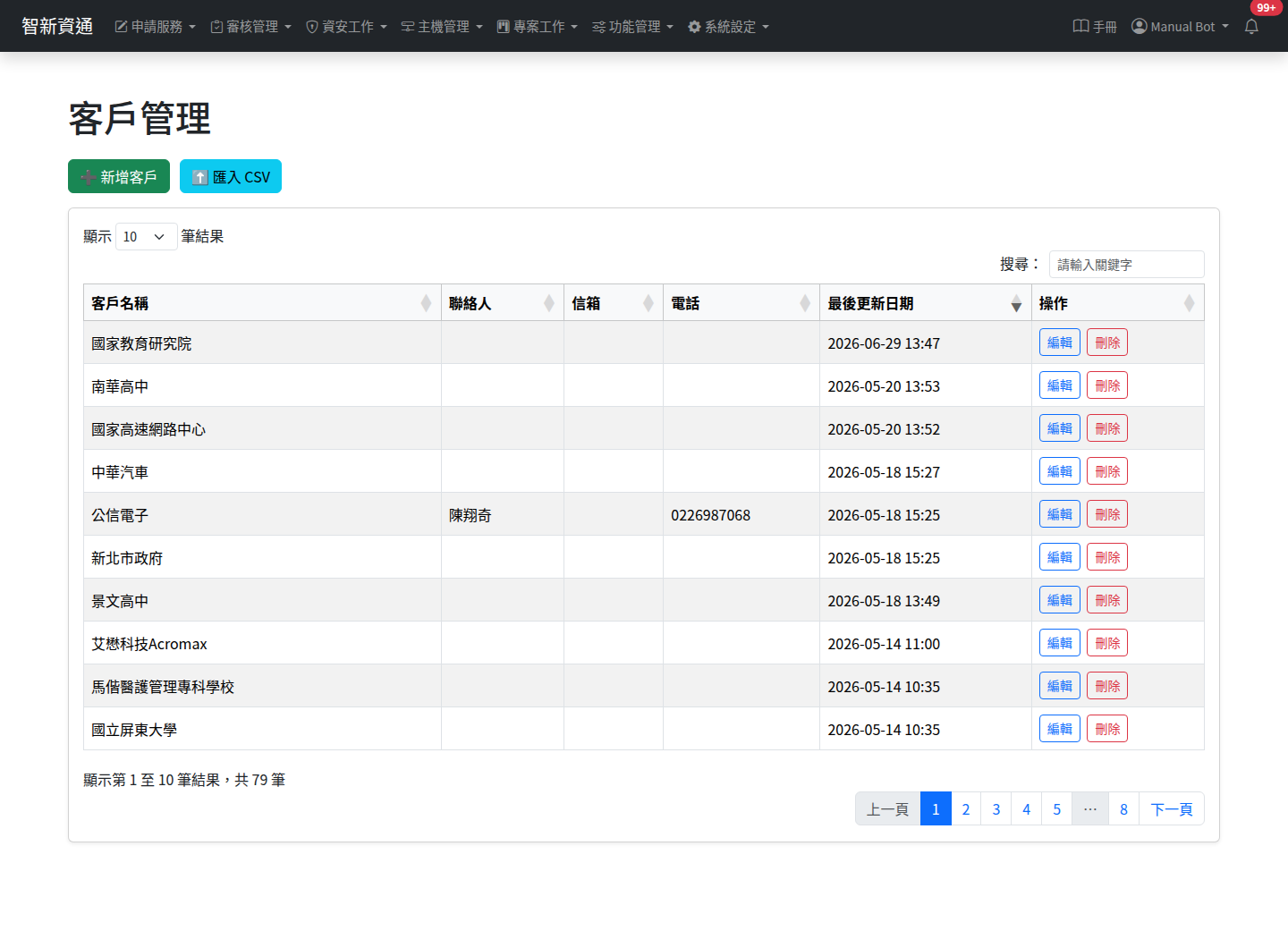This screenshot has width=1288, height=939.
Task: Delete 中華汽車 customer
Action: 1107,471
